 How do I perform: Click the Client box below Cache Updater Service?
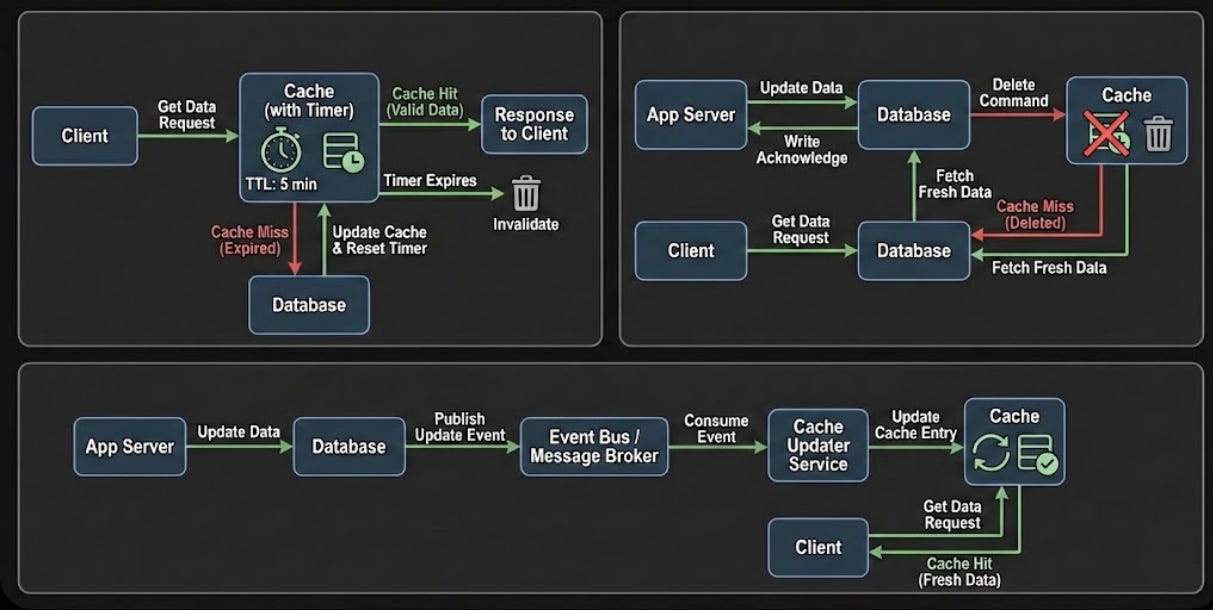(x=818, y=547)
